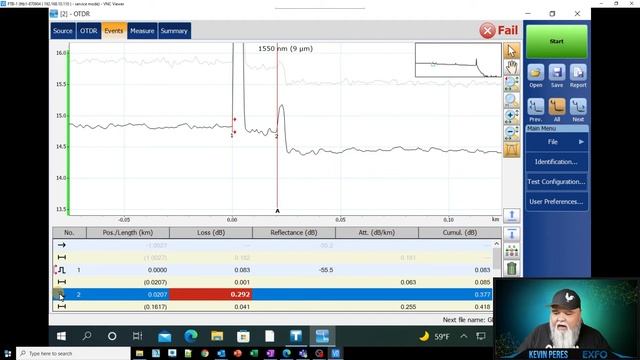Click the launch arrow row icon
The width and height of the screenshot is (640, 360).
62,245
